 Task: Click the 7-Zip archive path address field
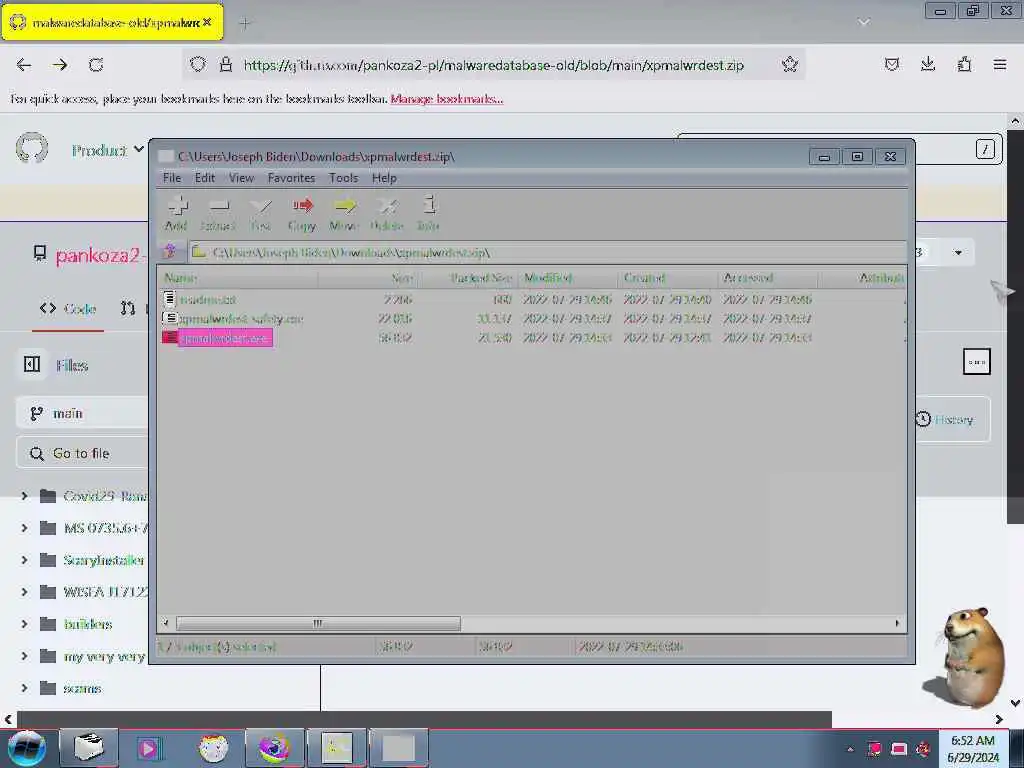pyautogui.click(x=547, y=252)
